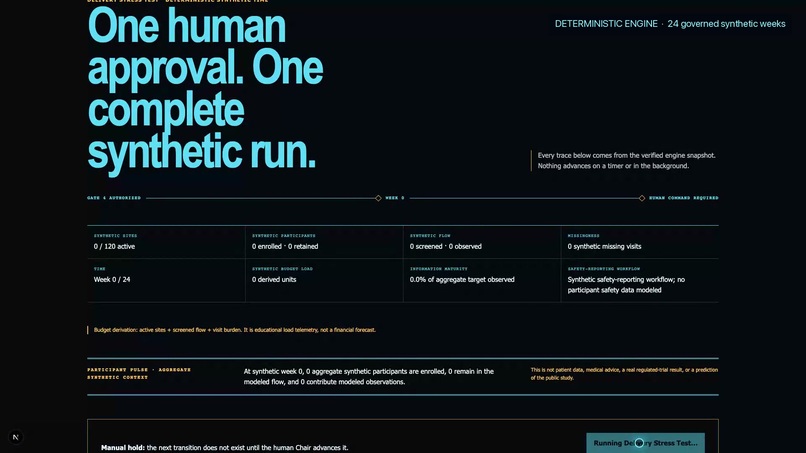Click the '0 enrolled · 0 retained' value

click(285, 246)
